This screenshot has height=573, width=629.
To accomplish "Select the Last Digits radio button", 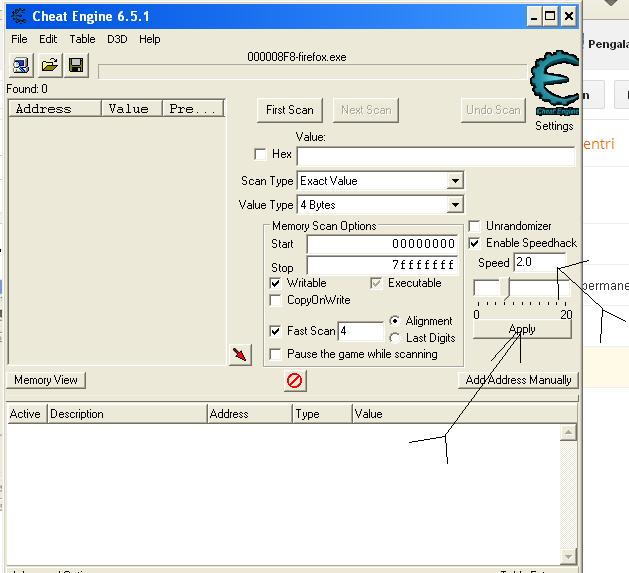I will (x=395, y=338).
